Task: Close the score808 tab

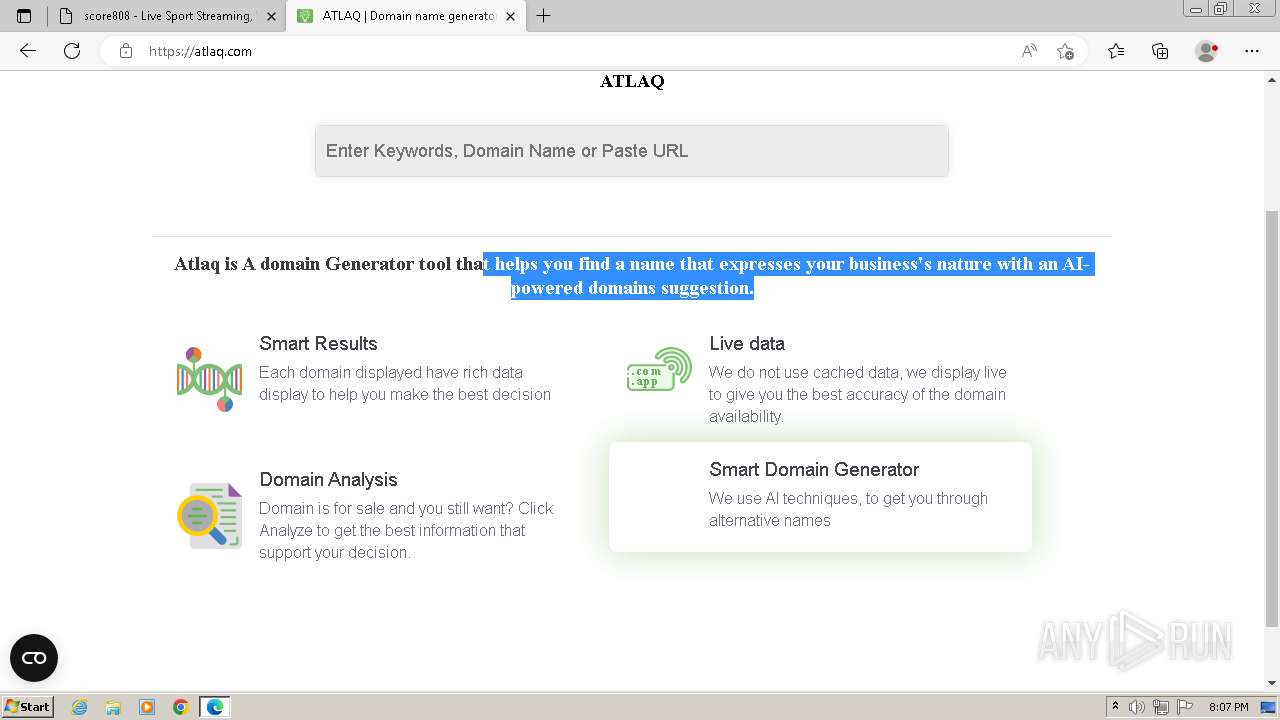Action: [271, 16]
